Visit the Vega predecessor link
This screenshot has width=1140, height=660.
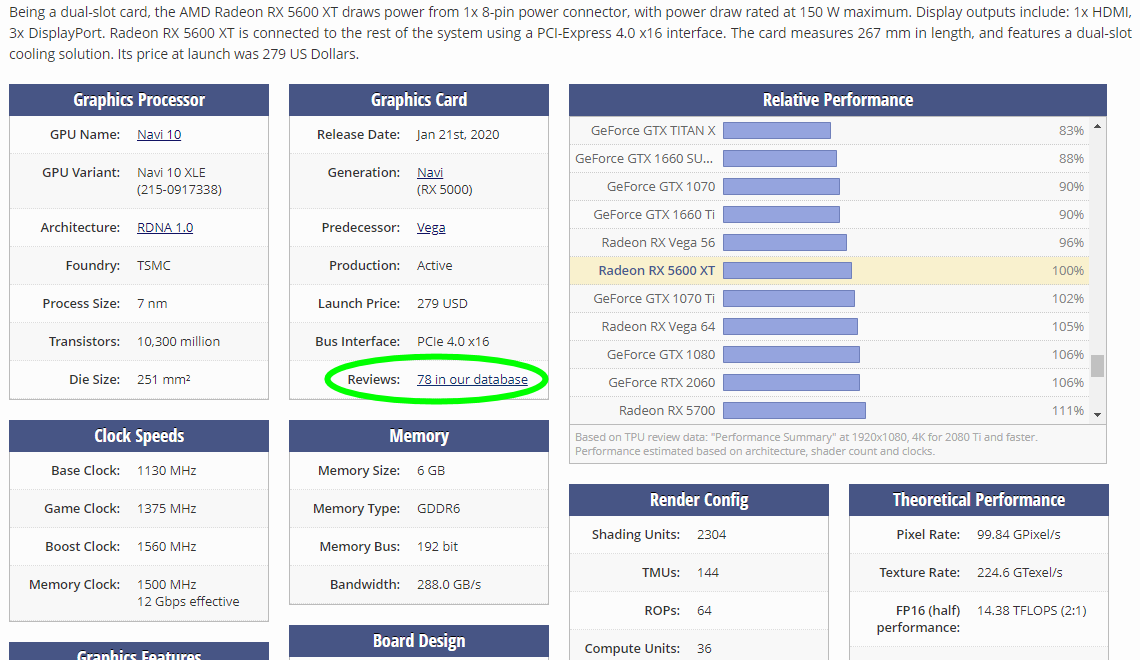431,228
